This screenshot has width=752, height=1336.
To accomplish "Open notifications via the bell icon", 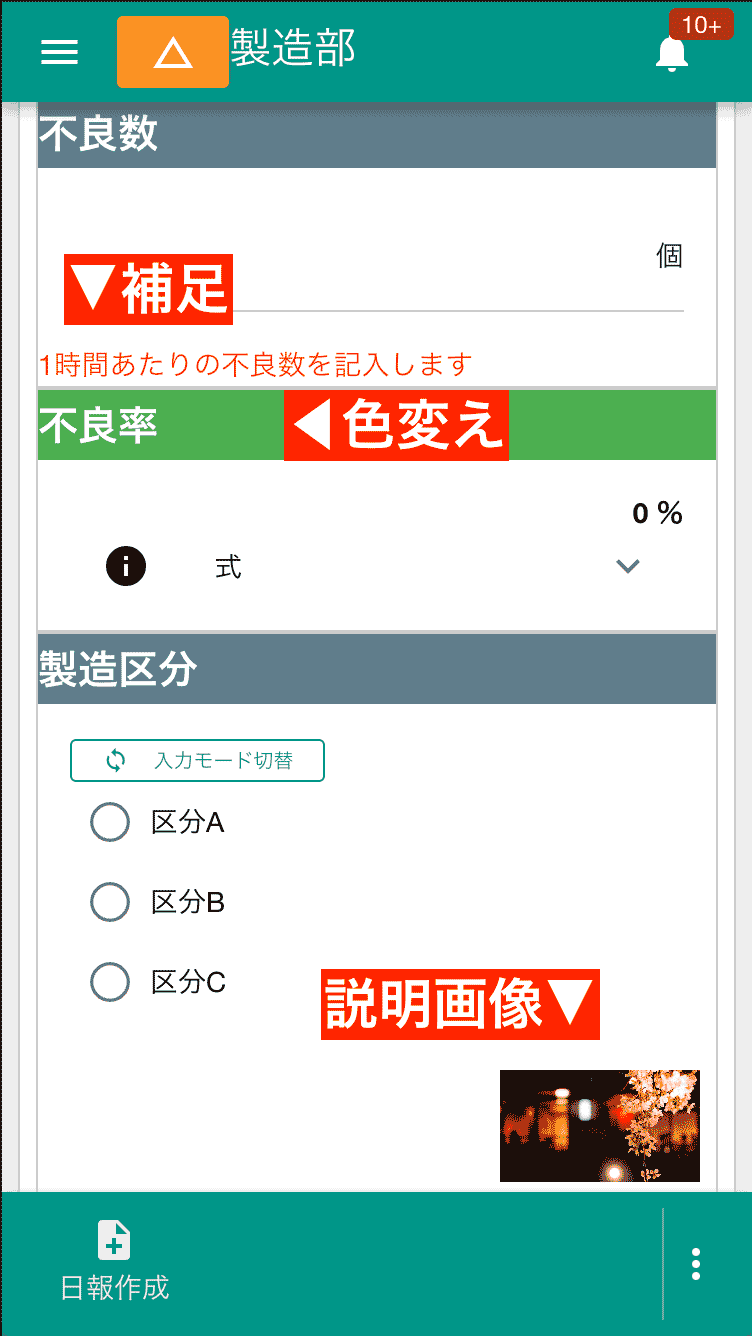I will pos(672,55).
